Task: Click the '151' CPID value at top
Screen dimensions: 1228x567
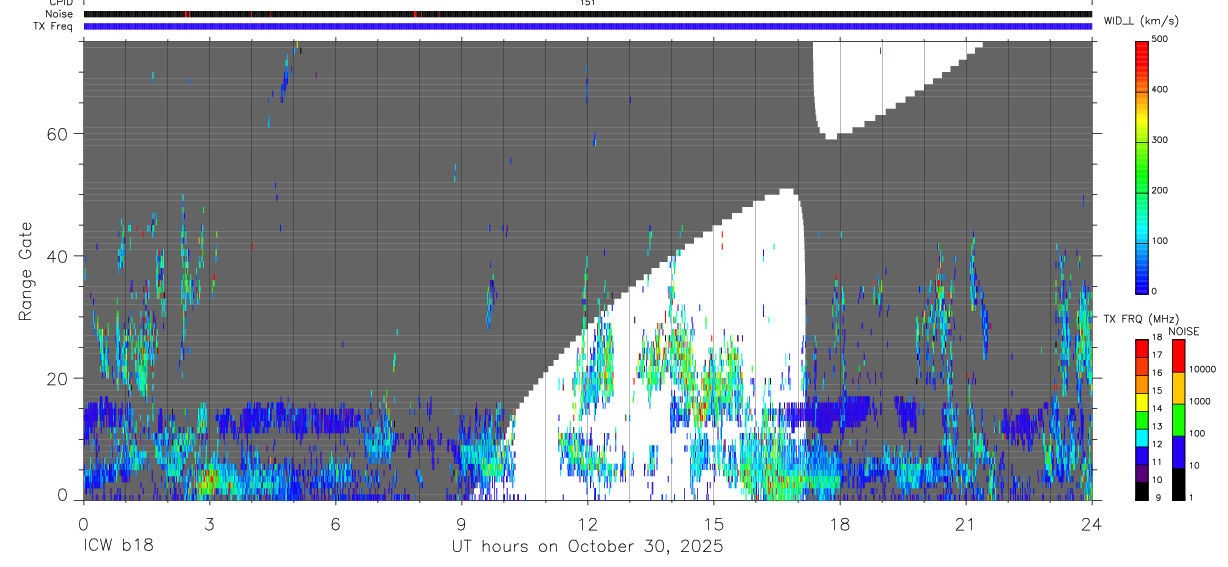Action: (x=587, y=3)
